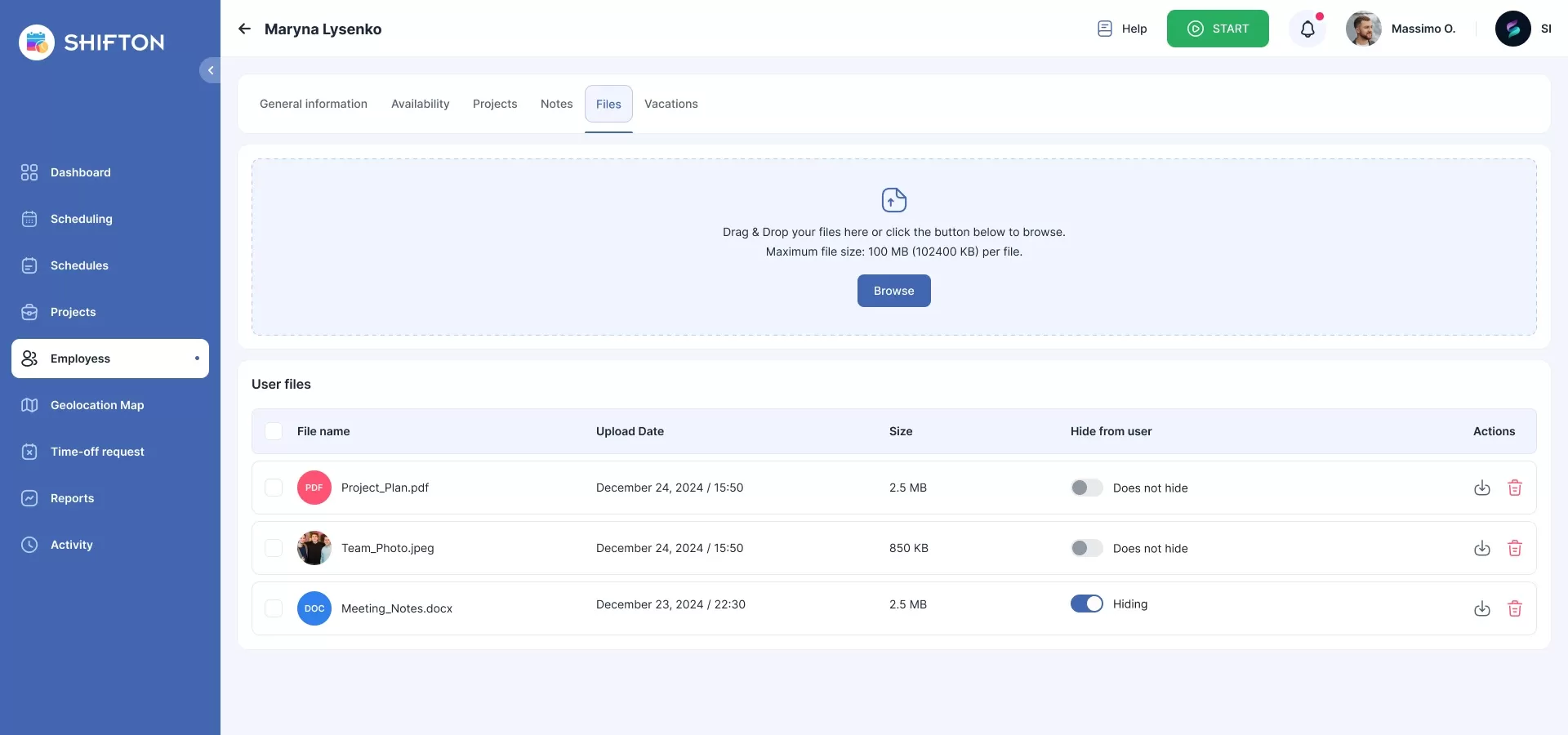Disable hiding for Meeting_Notes.docx
1568x735 pixels.
(x=1086, y=604)
